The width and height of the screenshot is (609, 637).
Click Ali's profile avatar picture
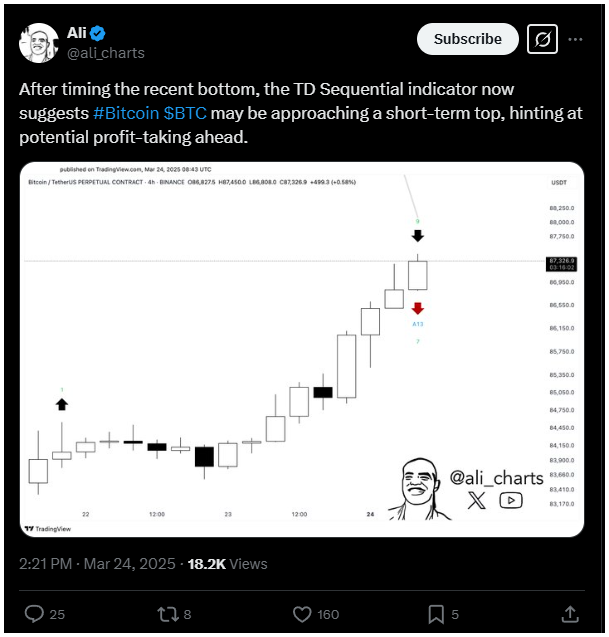click(39, 43)
